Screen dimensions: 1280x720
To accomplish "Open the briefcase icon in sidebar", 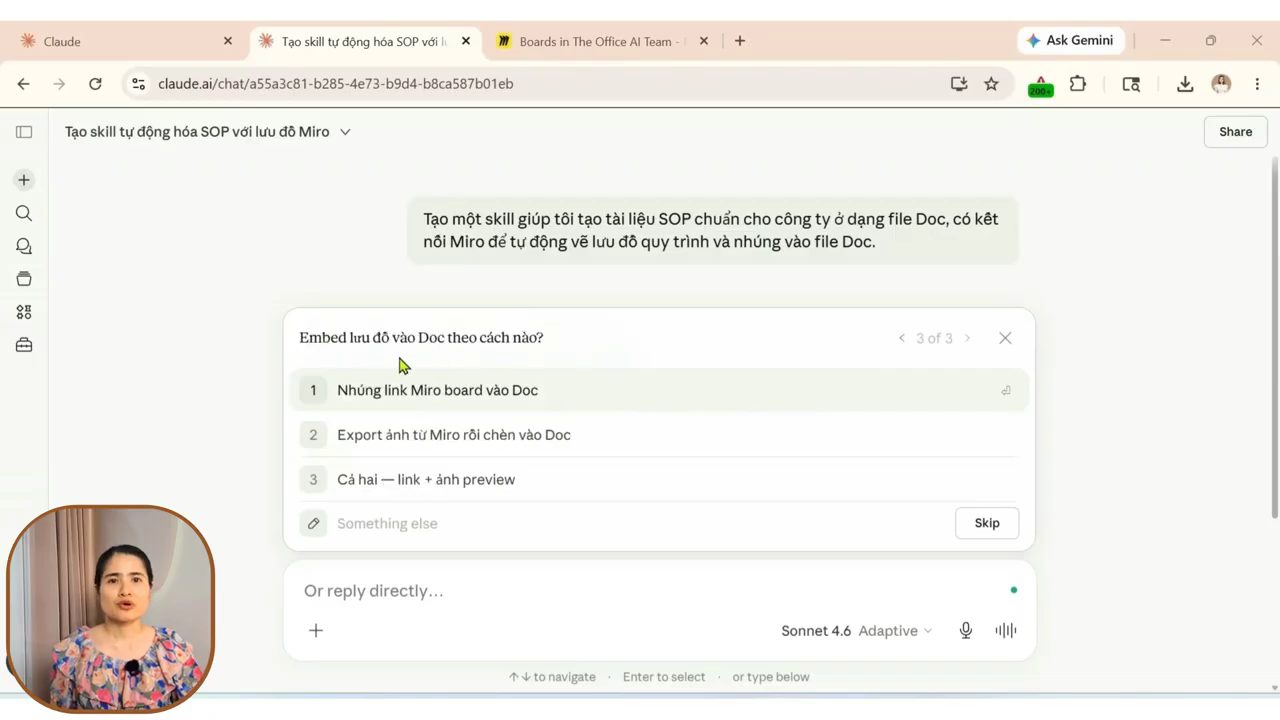I will (x=24, y=345).
